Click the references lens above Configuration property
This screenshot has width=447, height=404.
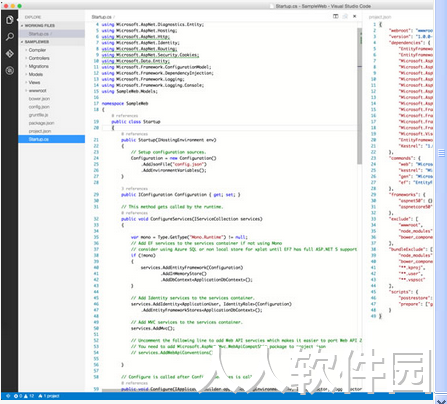tap(134, 189)
